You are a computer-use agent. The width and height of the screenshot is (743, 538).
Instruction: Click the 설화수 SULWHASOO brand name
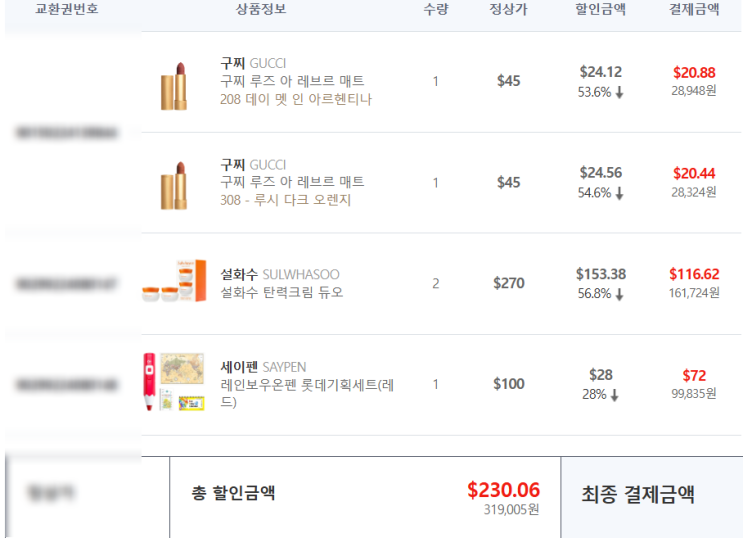pos(280,274)
